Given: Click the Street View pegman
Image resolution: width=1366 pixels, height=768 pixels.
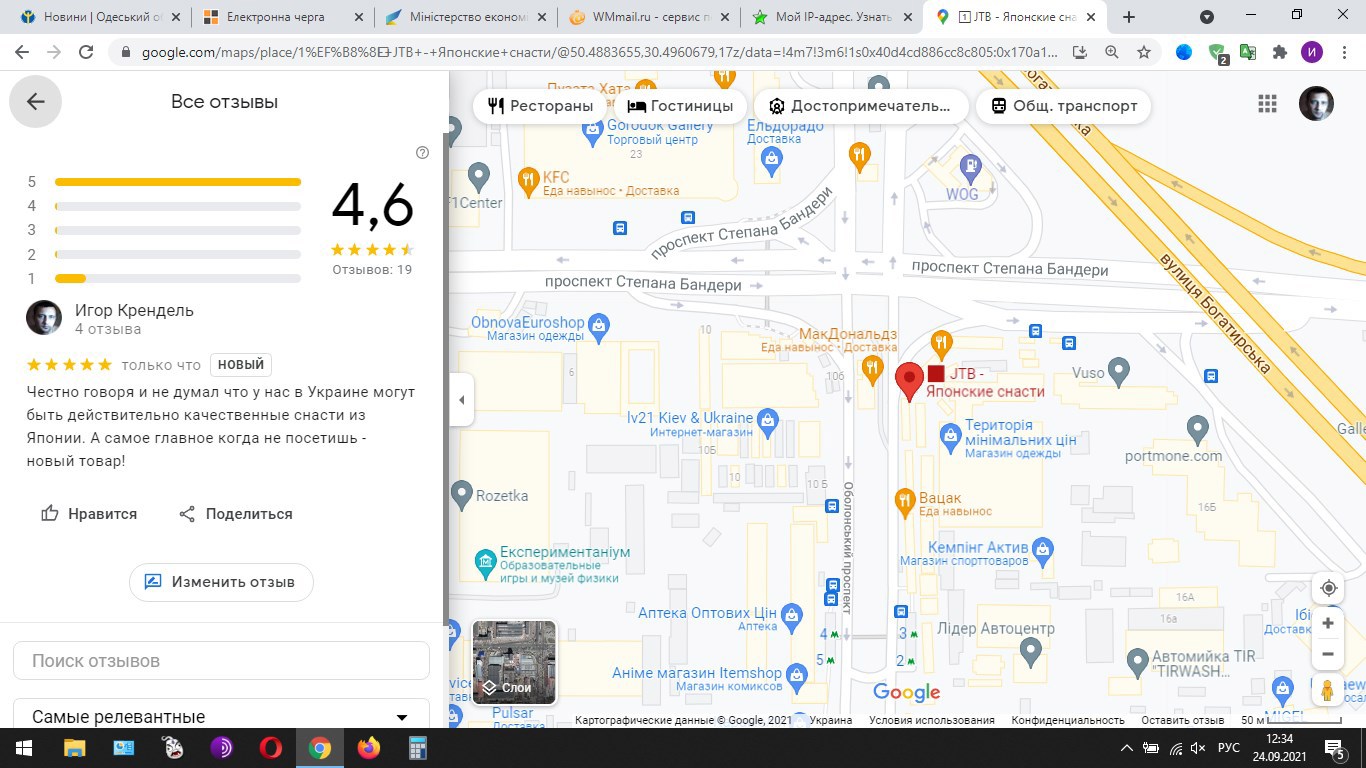Looking at the screenshot, I should pos(1328,690).
